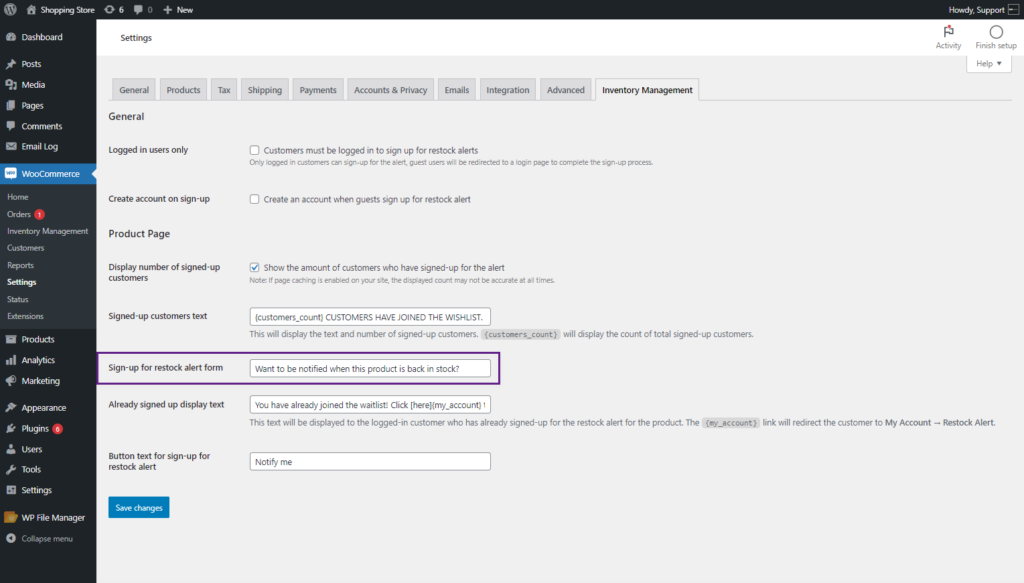
Task: Enable 'Customers must be logged in' checkbox
Action: 255,150
